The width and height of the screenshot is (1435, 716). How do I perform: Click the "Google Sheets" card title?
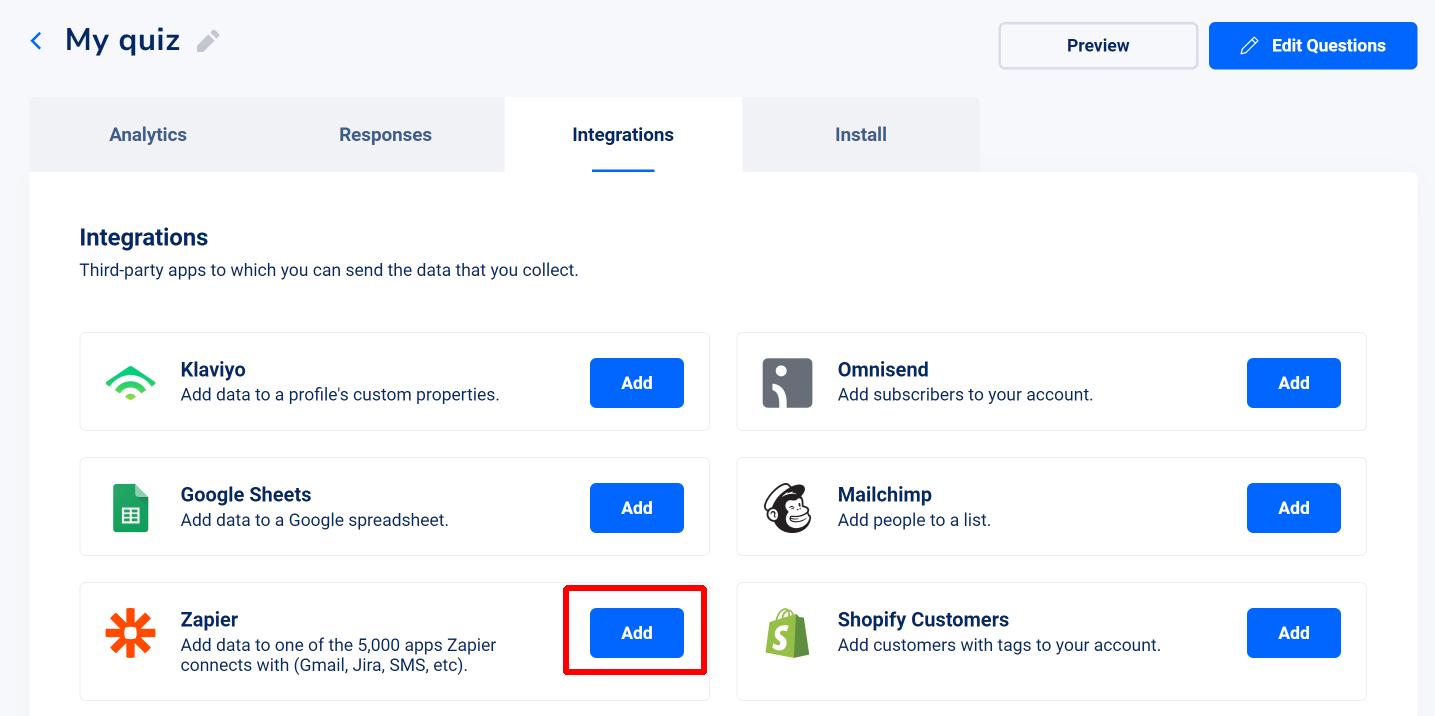click(246, 495)
